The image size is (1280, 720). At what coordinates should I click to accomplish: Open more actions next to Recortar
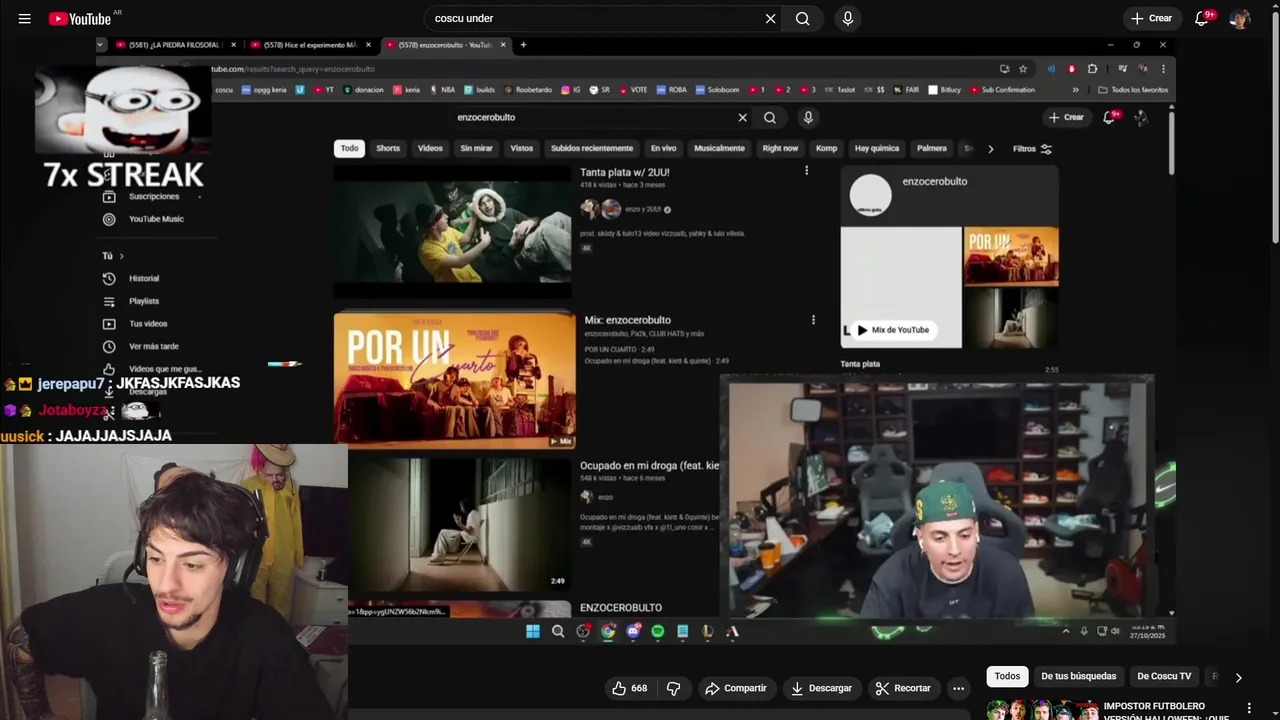coord(958,688)
